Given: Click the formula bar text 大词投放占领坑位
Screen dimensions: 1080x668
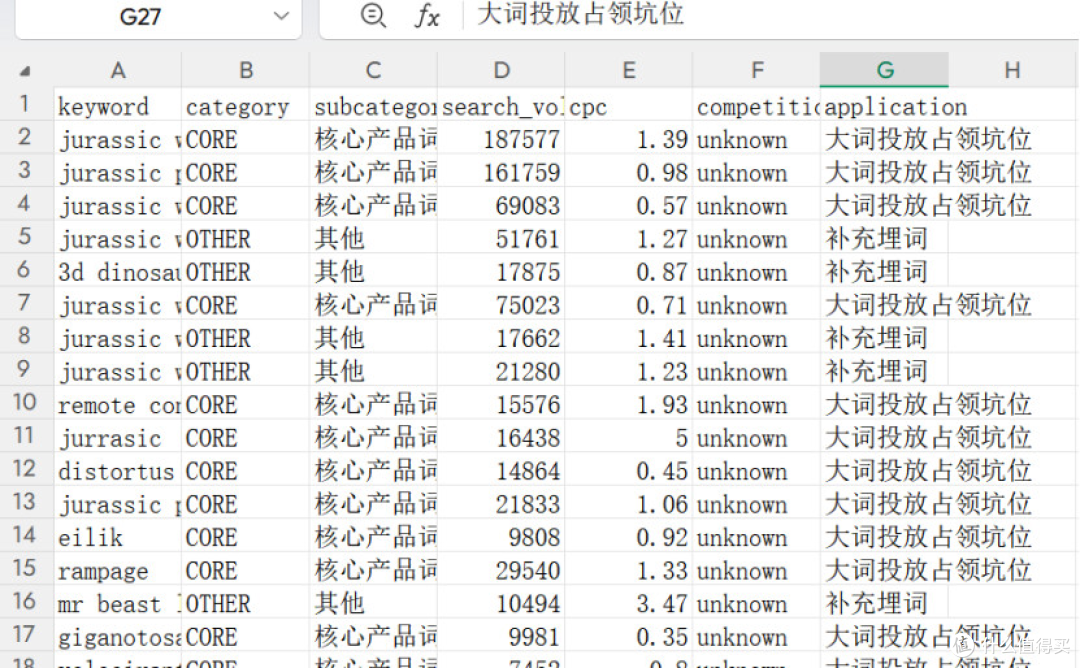Looking at the screenshot, I should point(580,14).
